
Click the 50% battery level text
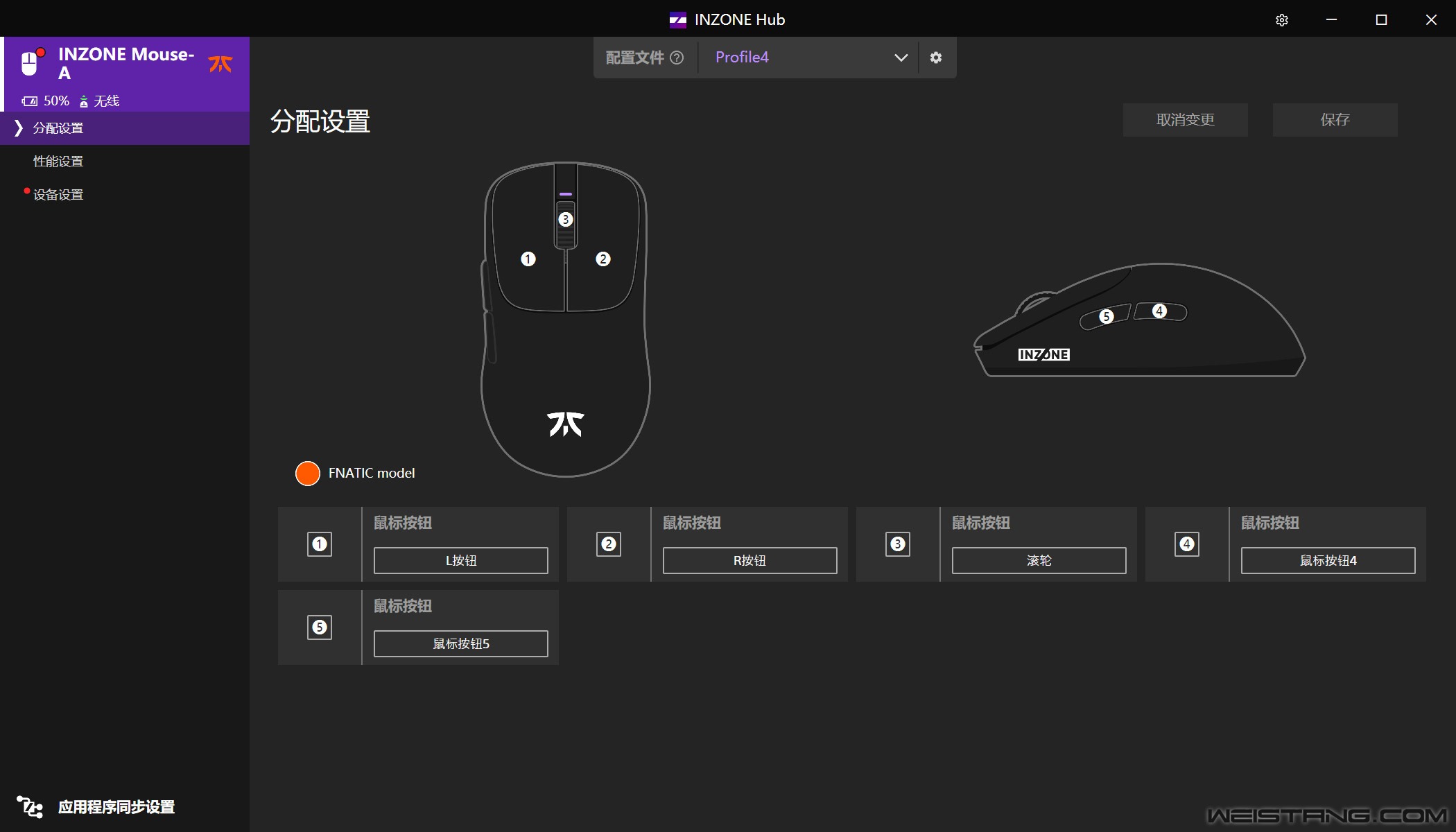point(57,101)
